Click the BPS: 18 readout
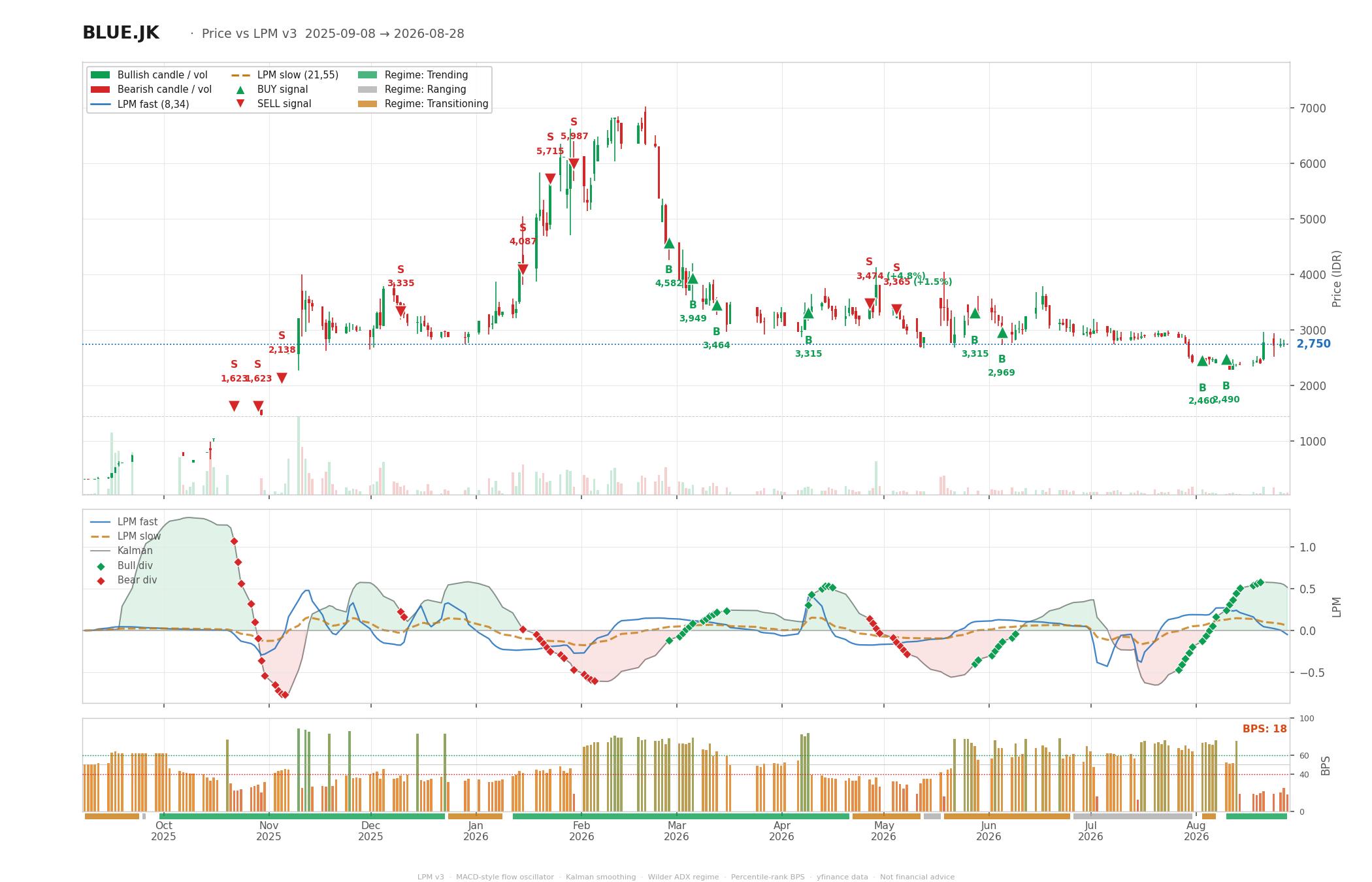The width and height of the screenshot is (1372, 882). coord(1264,729)
